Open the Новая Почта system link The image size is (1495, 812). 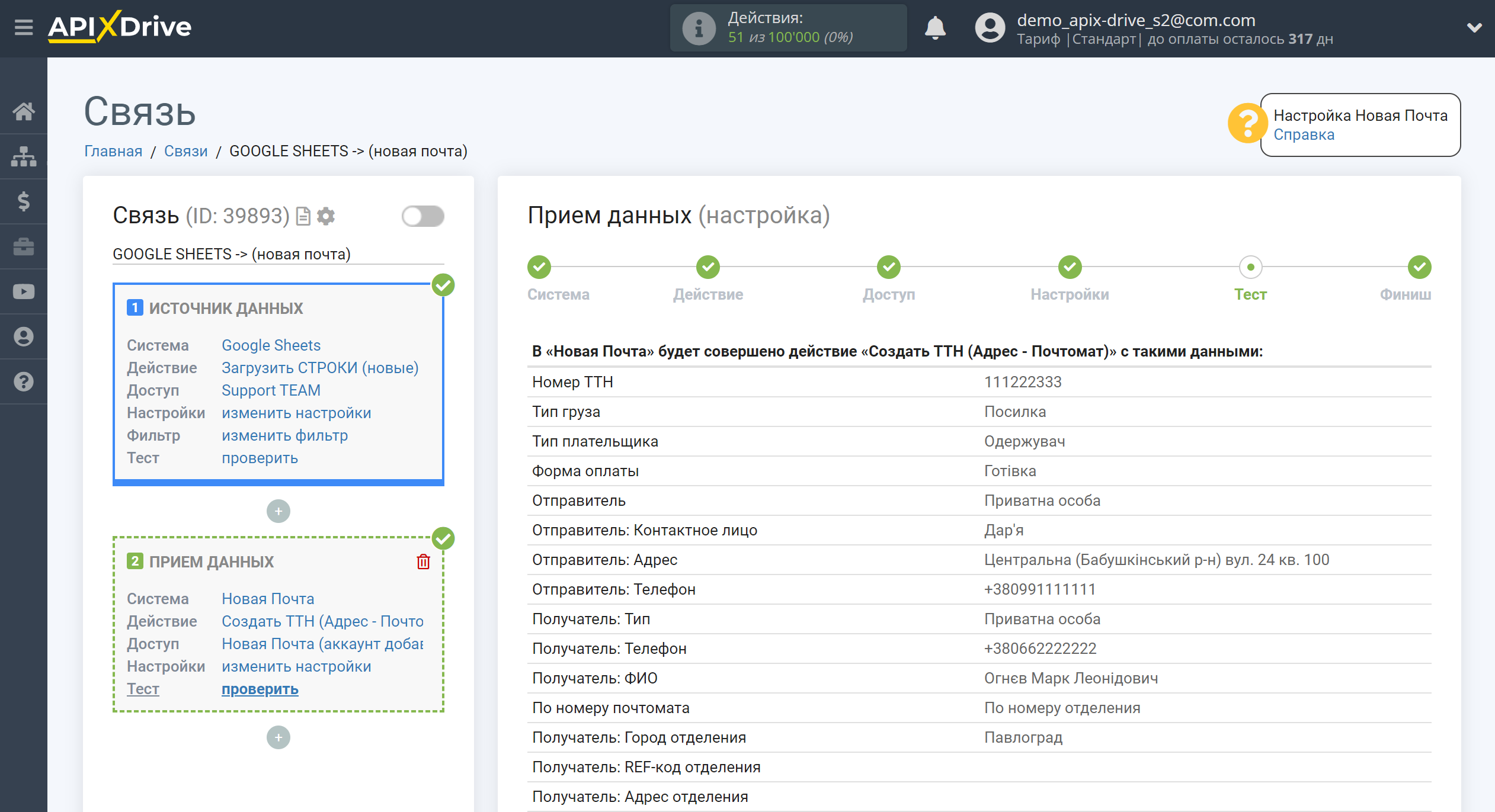coord(268,599)
